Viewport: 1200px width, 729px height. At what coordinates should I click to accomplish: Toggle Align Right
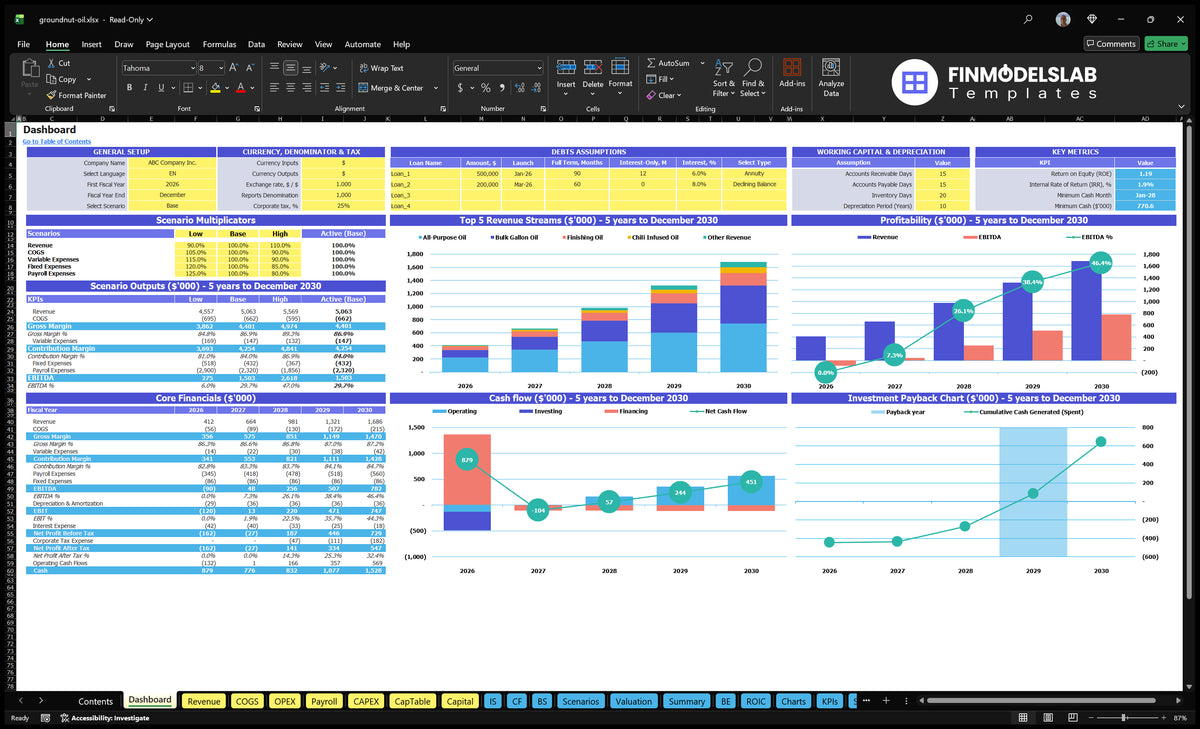click(x=307, y=88)
